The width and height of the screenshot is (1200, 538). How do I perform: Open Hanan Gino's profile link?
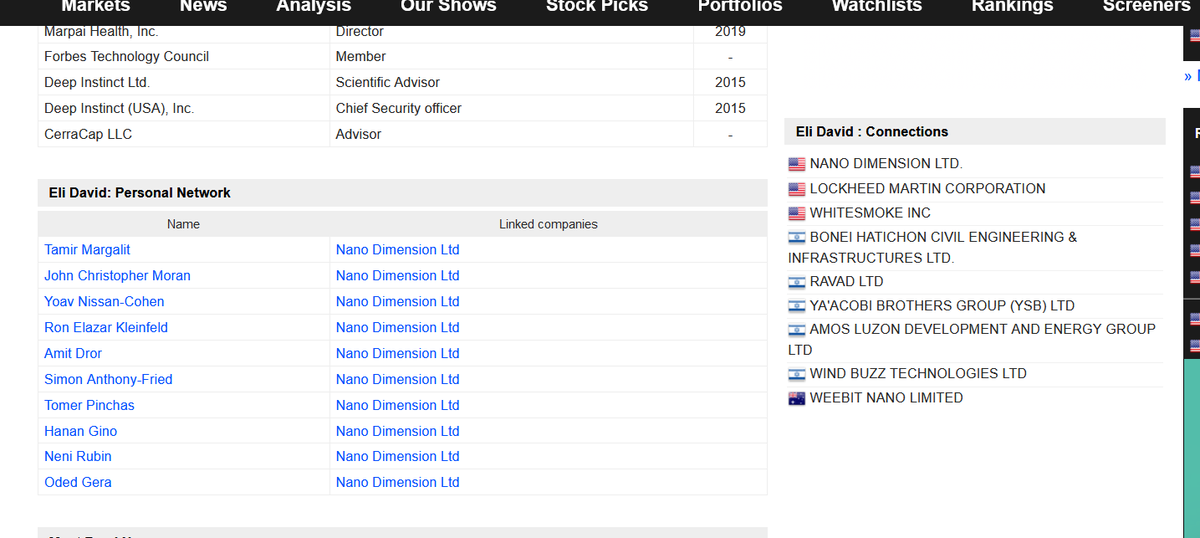click(x=80, y=432)
